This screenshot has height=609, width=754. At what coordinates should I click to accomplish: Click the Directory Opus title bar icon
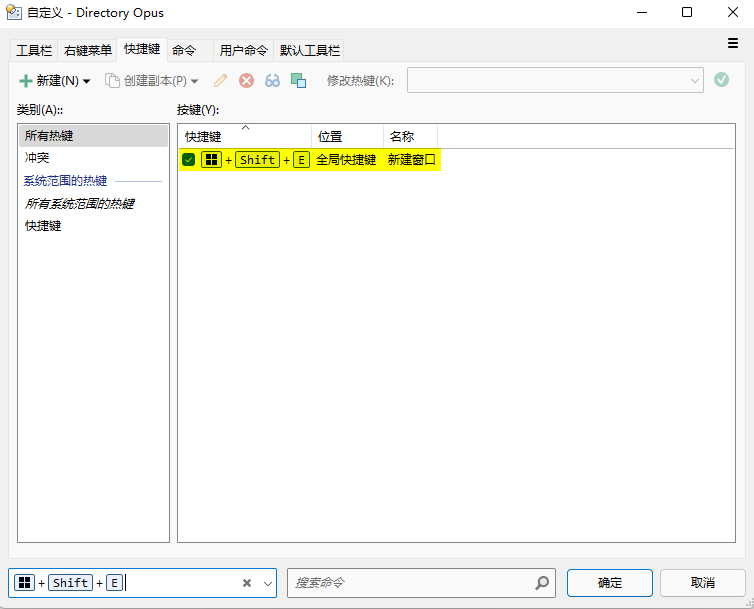13,13
